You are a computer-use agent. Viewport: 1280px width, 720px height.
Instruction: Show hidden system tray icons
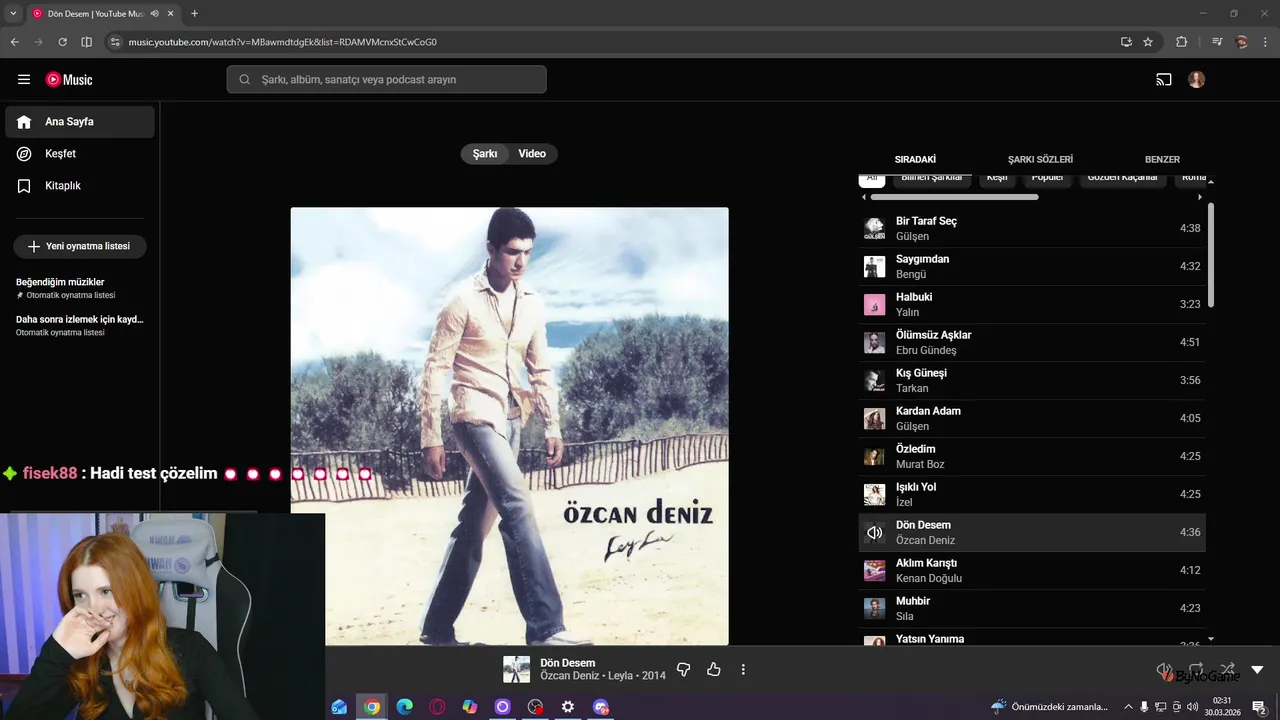[x=1128, y=707]
